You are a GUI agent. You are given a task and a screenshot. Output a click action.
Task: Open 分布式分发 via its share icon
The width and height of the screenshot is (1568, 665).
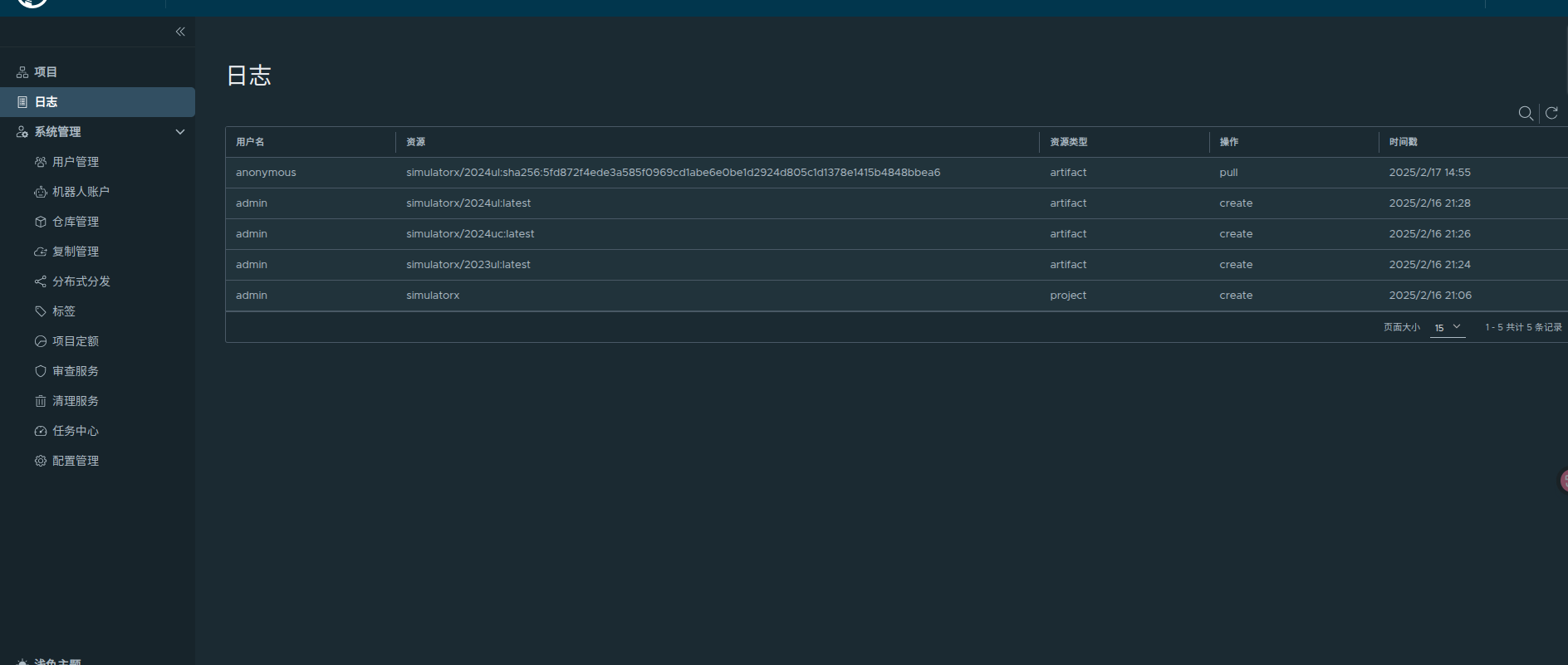(41, 281)
